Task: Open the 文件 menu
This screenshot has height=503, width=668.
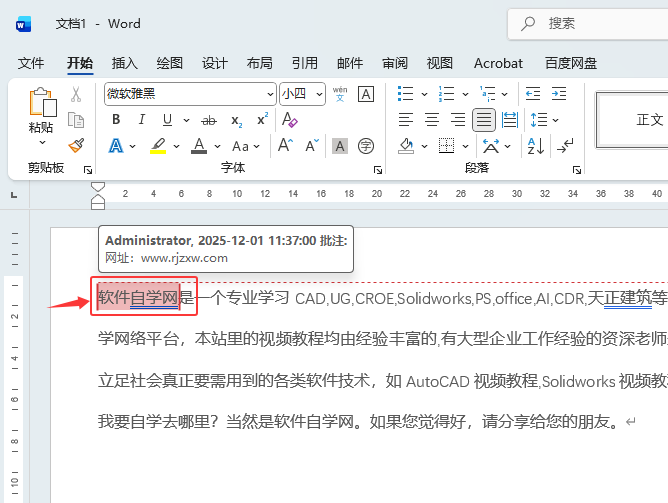Action: (x=31, y=63)
